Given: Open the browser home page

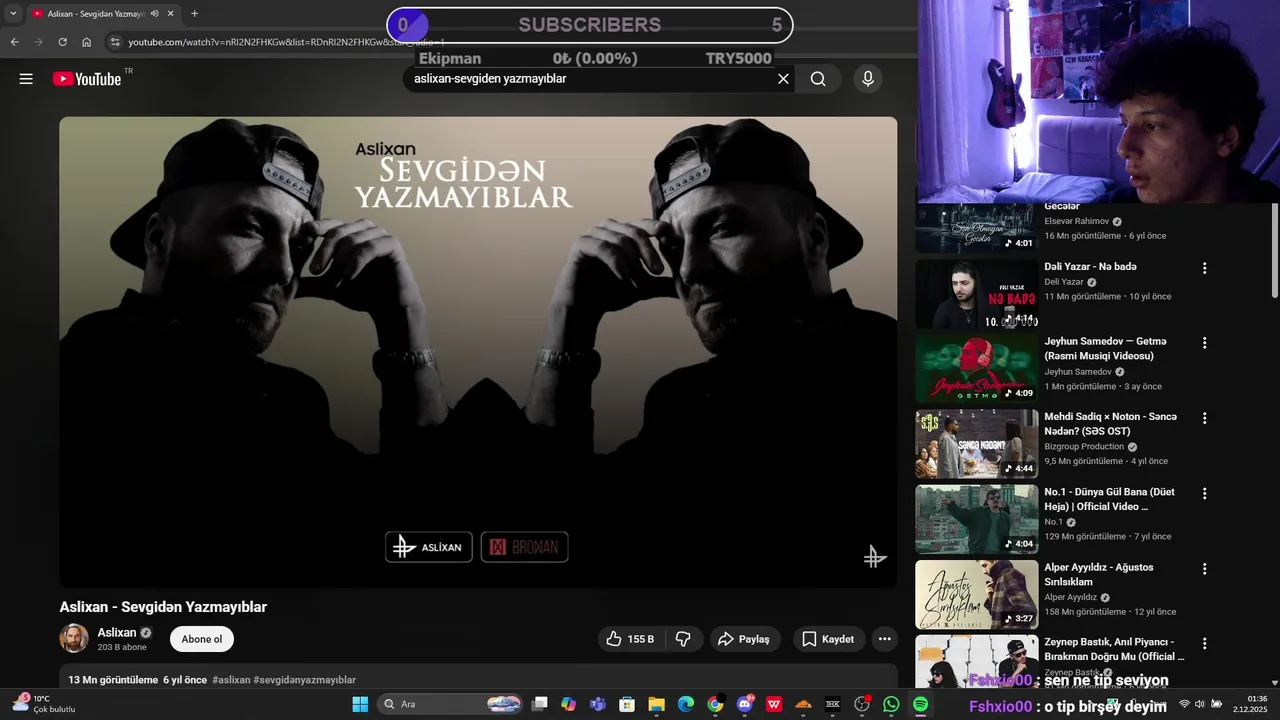Looking at the screenshot, I should (86, 42).
